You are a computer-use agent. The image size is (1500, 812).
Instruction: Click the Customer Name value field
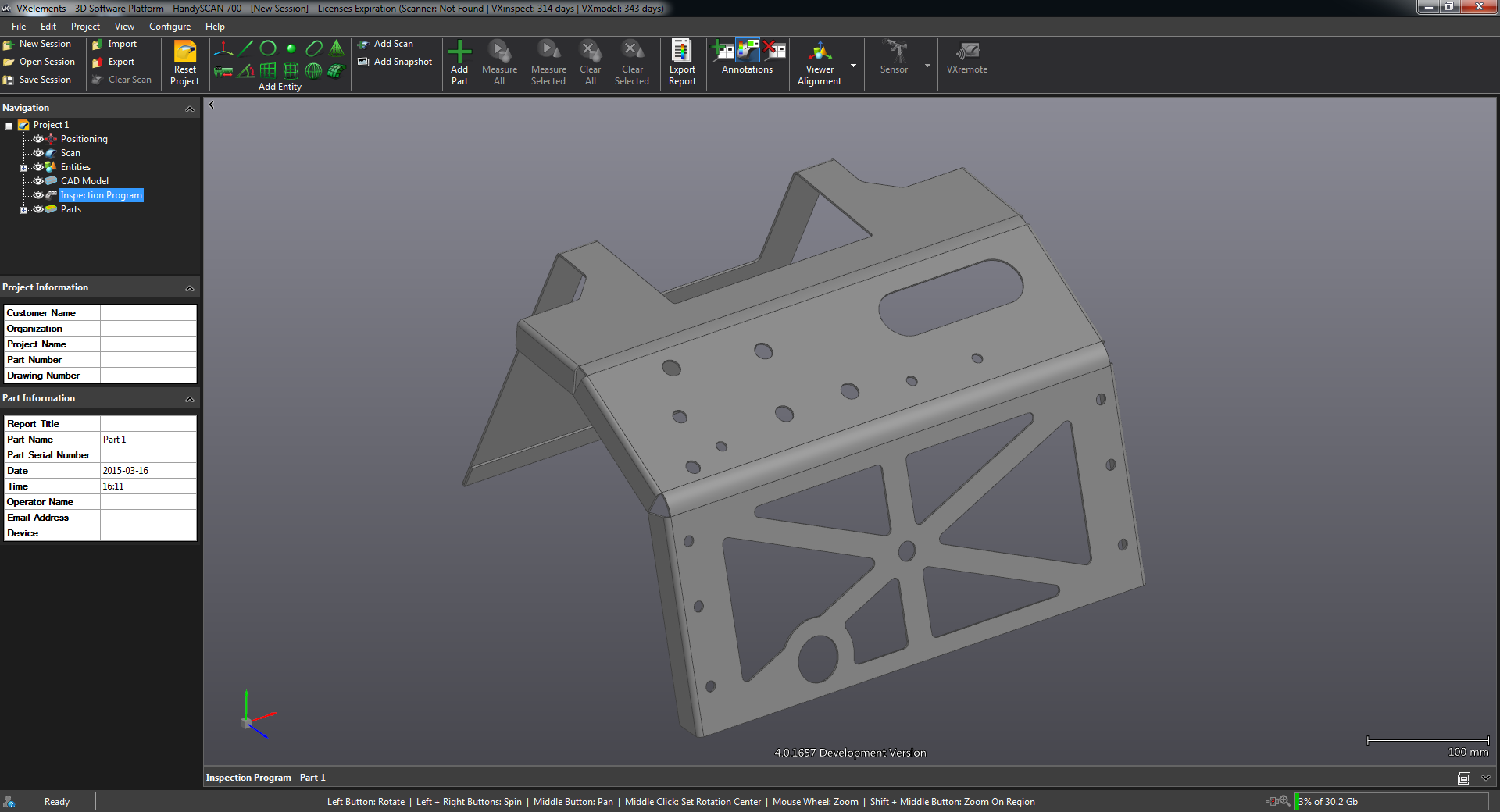tap(148, 313)
